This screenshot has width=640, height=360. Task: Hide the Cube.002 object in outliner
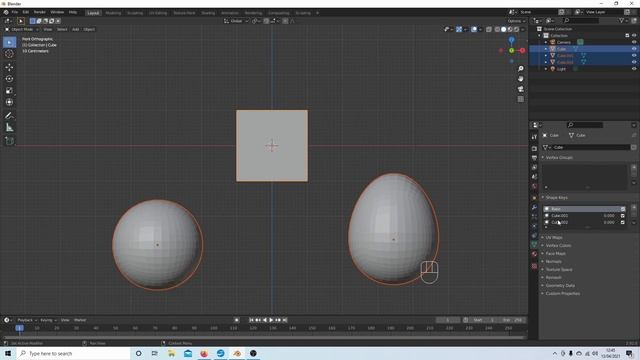(634, 62)
